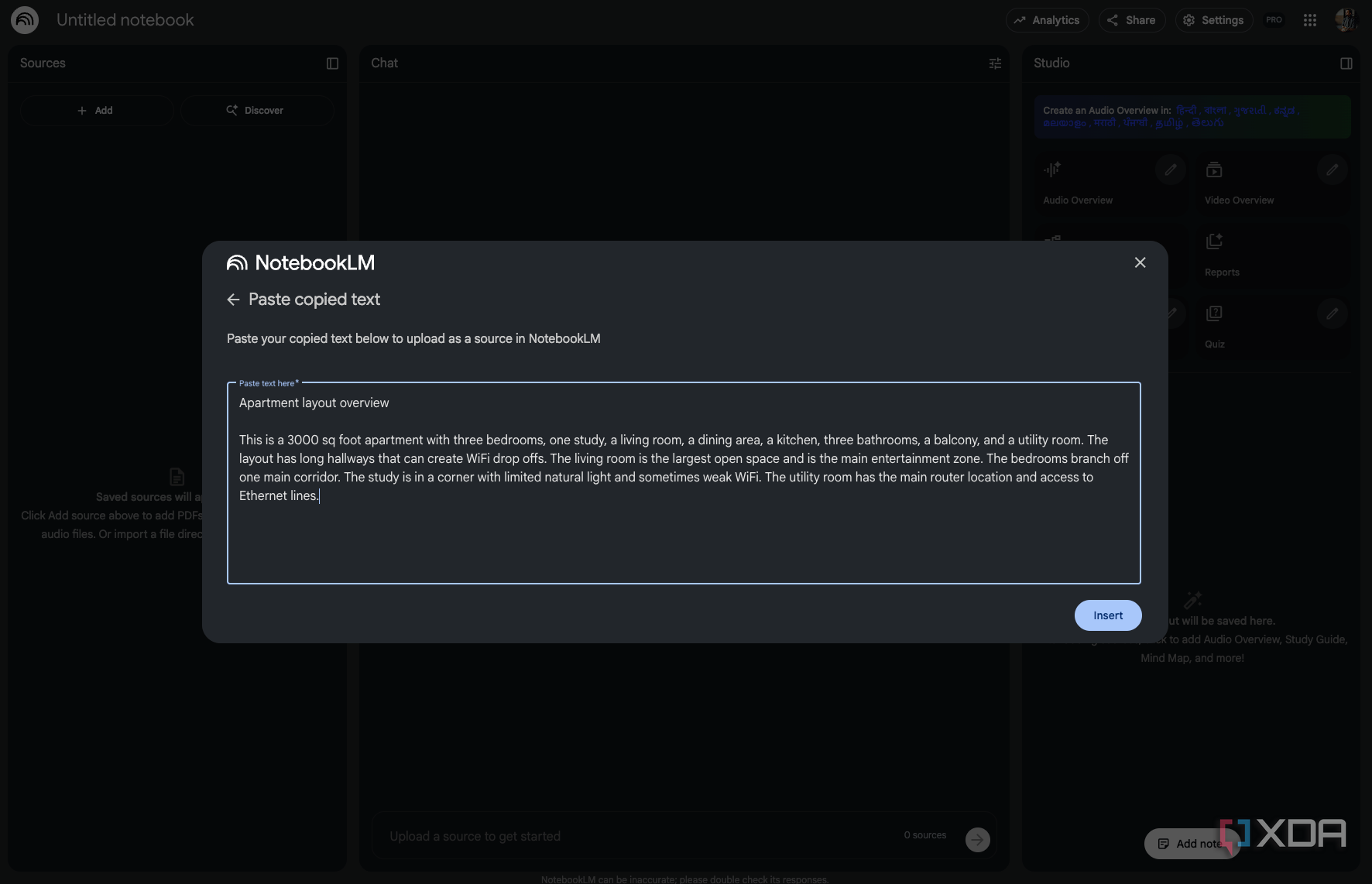
Task: Click the back arrow beside Paste copied text
Action: coord(233,300)
